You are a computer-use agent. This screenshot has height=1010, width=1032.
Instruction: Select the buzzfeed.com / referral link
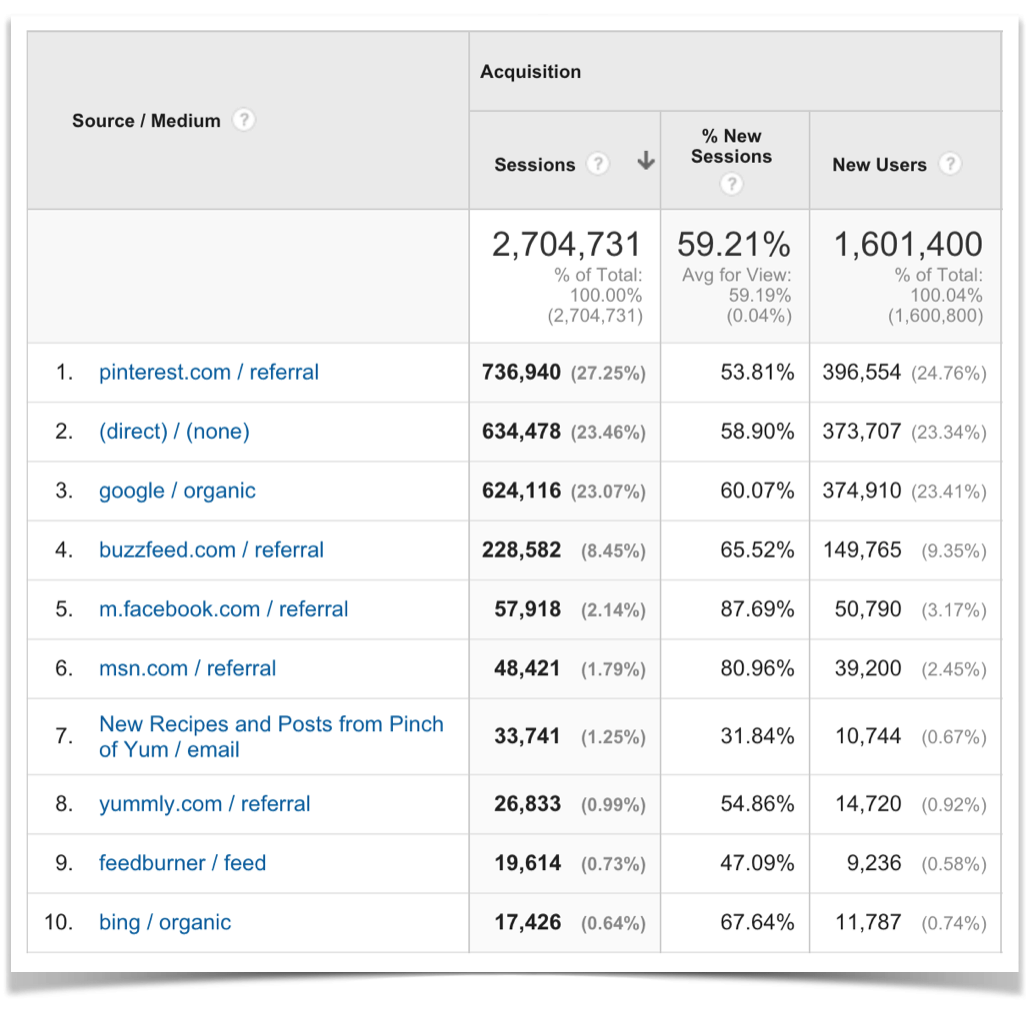coord(211,550)
